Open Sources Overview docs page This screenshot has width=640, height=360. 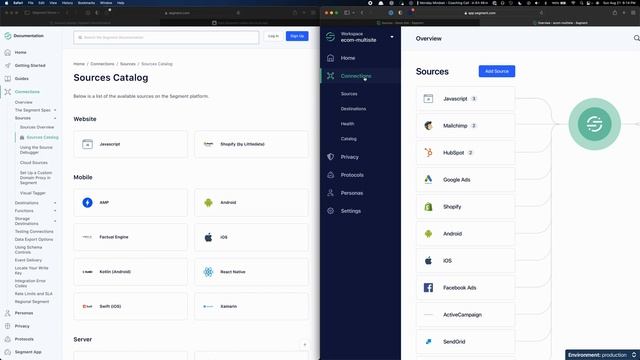[x=37, y=127]
